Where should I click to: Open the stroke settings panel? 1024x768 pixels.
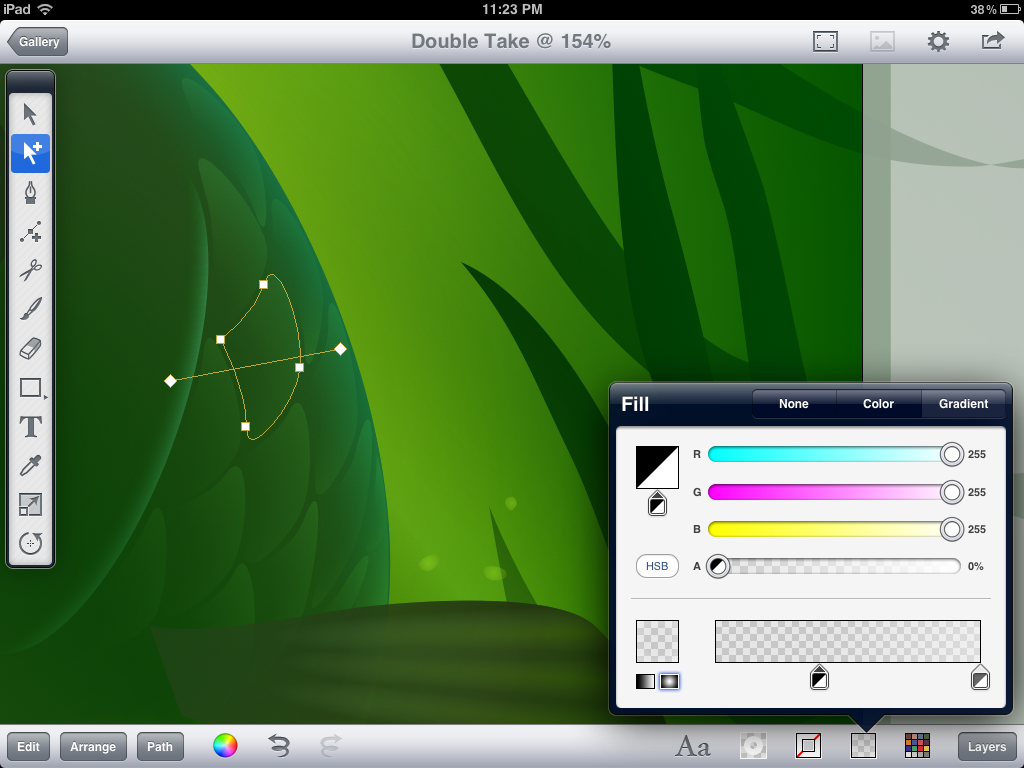[x=808, y=746]
